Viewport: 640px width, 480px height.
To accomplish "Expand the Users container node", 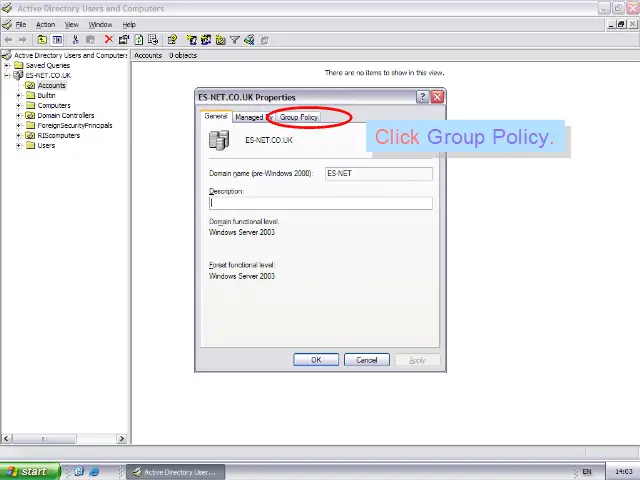I will click(19, 145).
